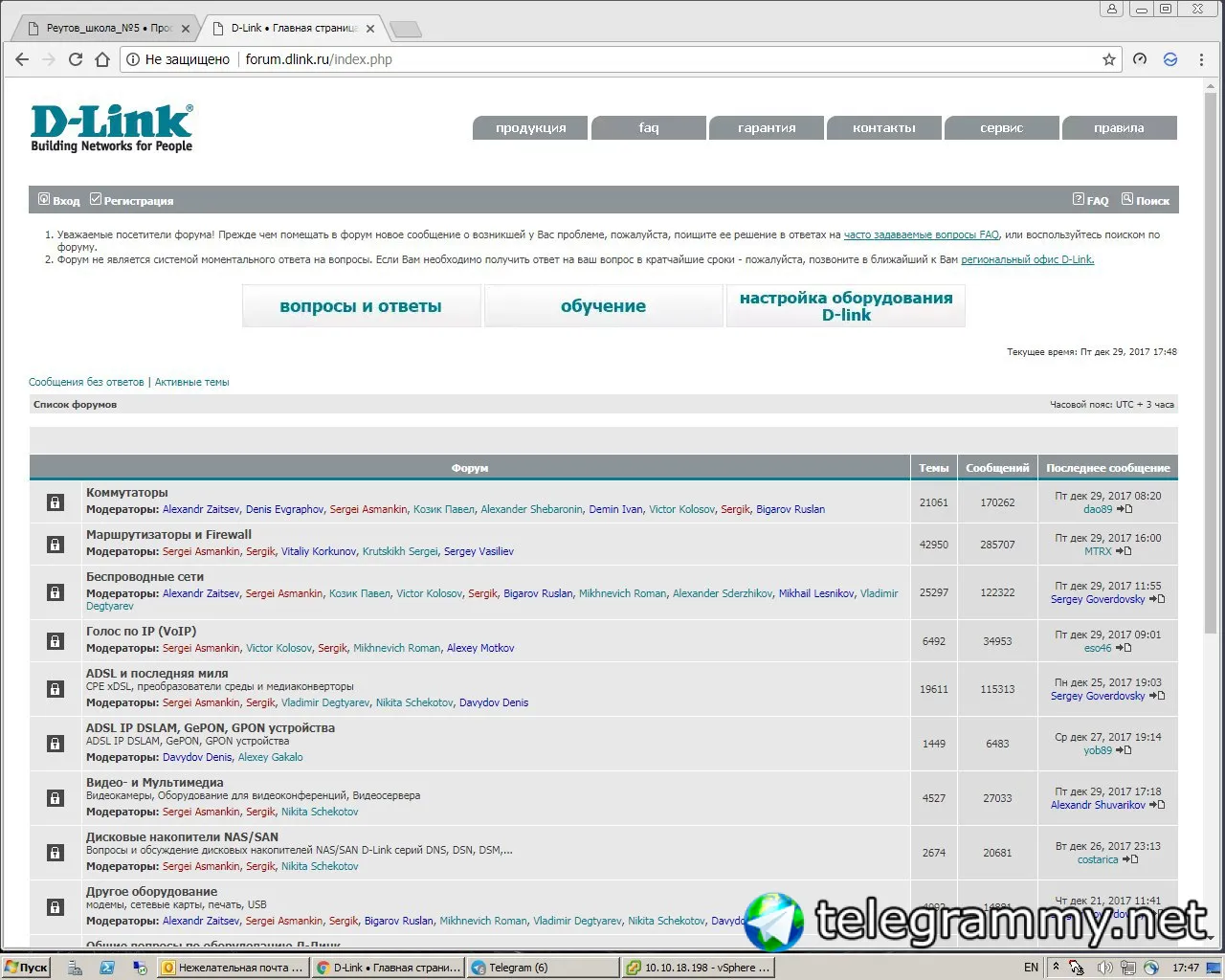View latest post icon beside costarica
The width and height of the screenshot is (1225, 980).
[x=1130, y=859]
